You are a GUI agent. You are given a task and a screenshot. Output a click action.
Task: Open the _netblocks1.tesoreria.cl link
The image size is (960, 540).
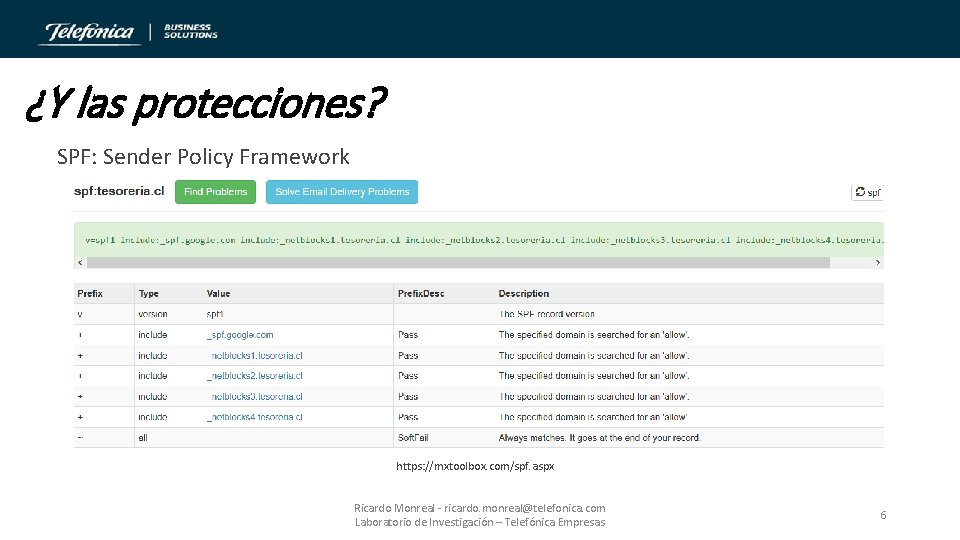tap(255, 356)
